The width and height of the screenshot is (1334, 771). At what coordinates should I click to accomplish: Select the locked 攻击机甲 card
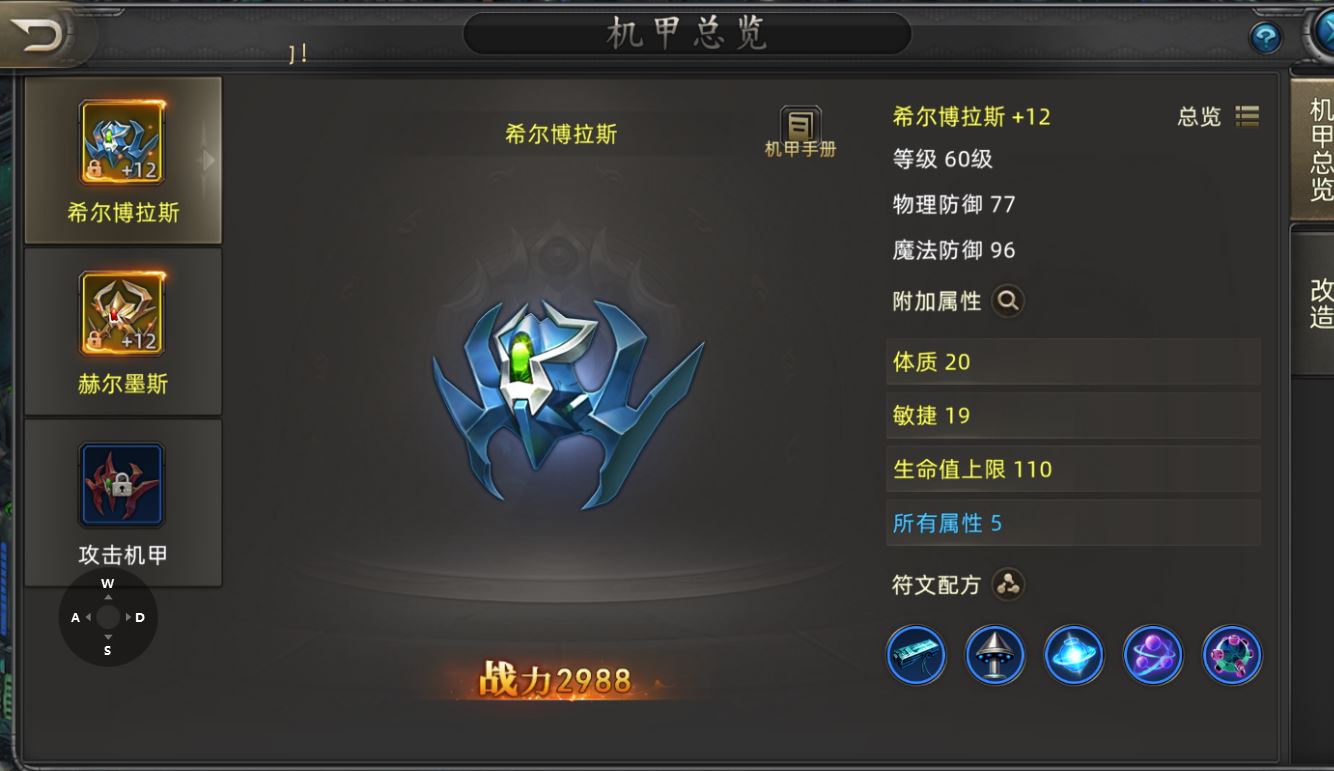(x=123, y=503)
